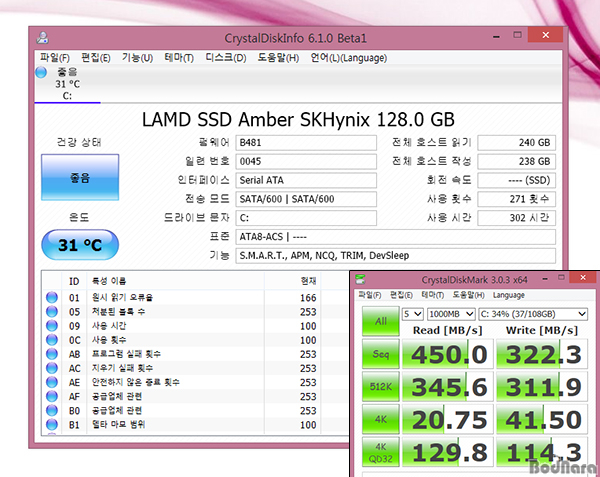Run the Seq benchmark test

pos(380,354)
